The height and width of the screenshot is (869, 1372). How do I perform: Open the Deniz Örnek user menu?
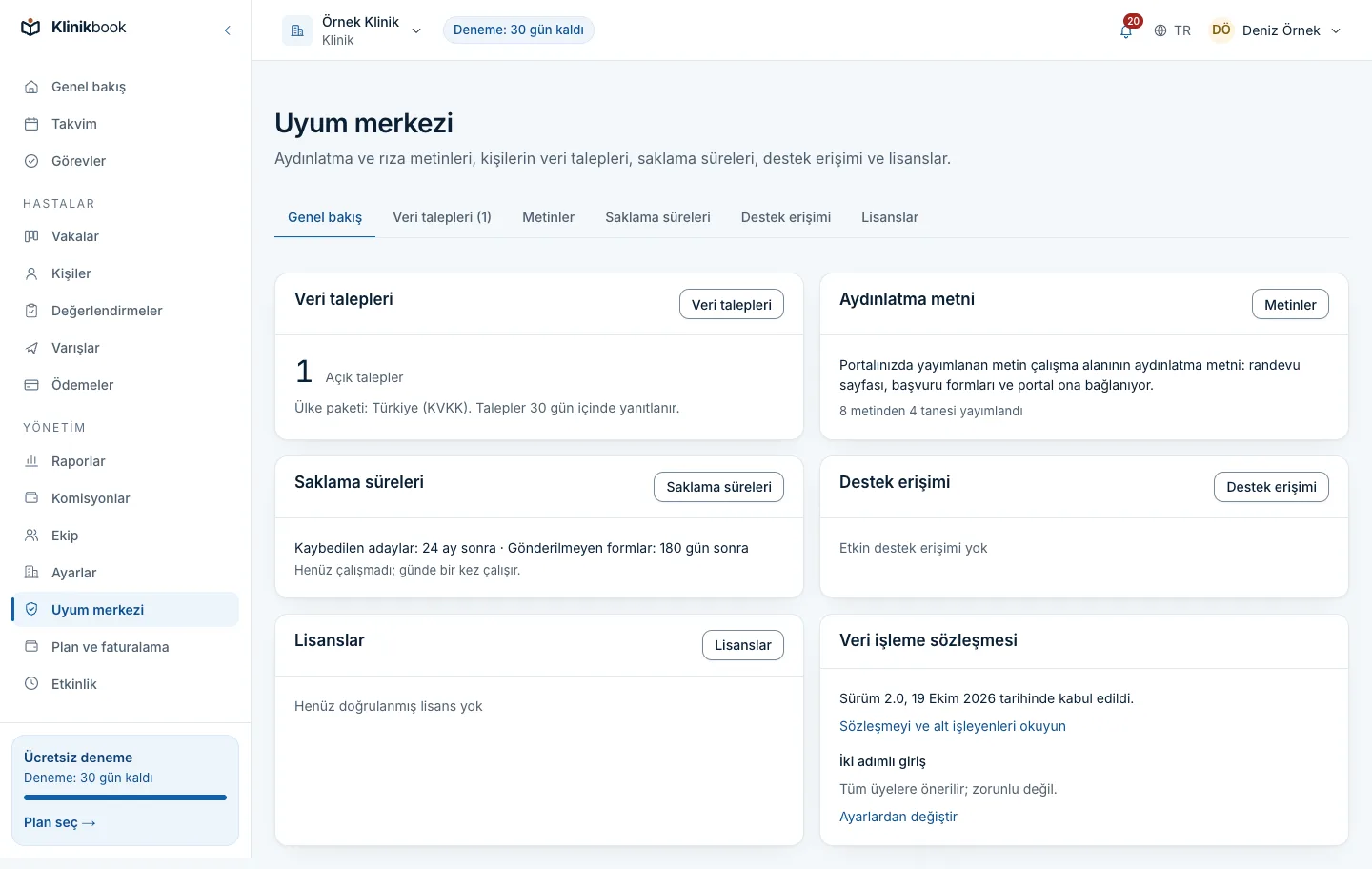(x=1275, y=30)
